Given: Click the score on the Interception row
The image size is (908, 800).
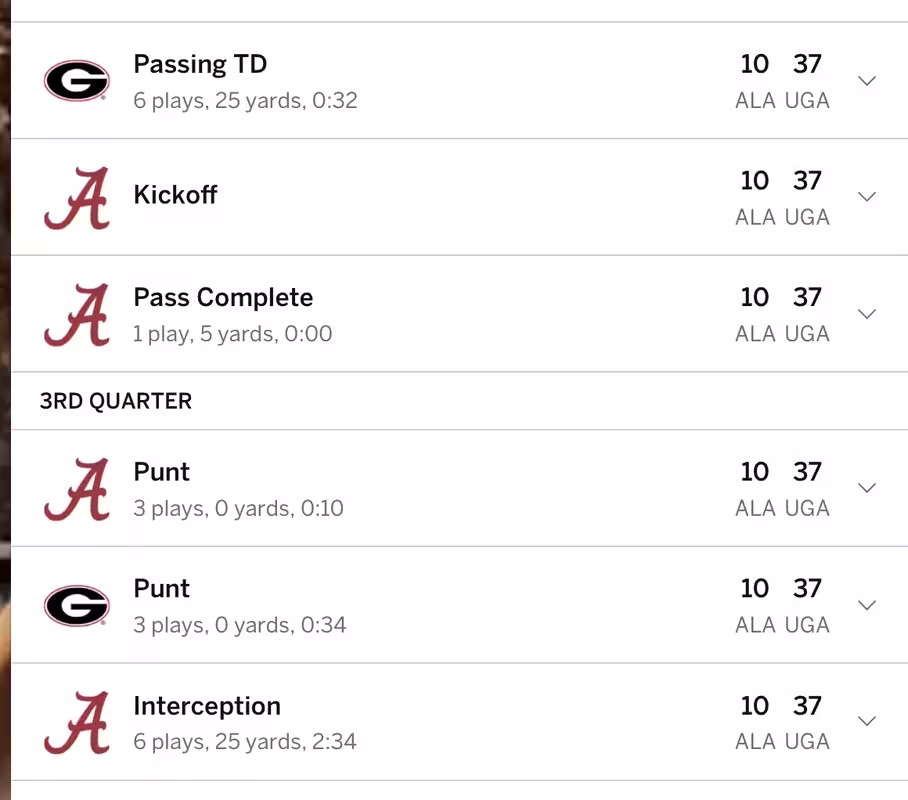Looking at the screenshot, I should (781, 706).
